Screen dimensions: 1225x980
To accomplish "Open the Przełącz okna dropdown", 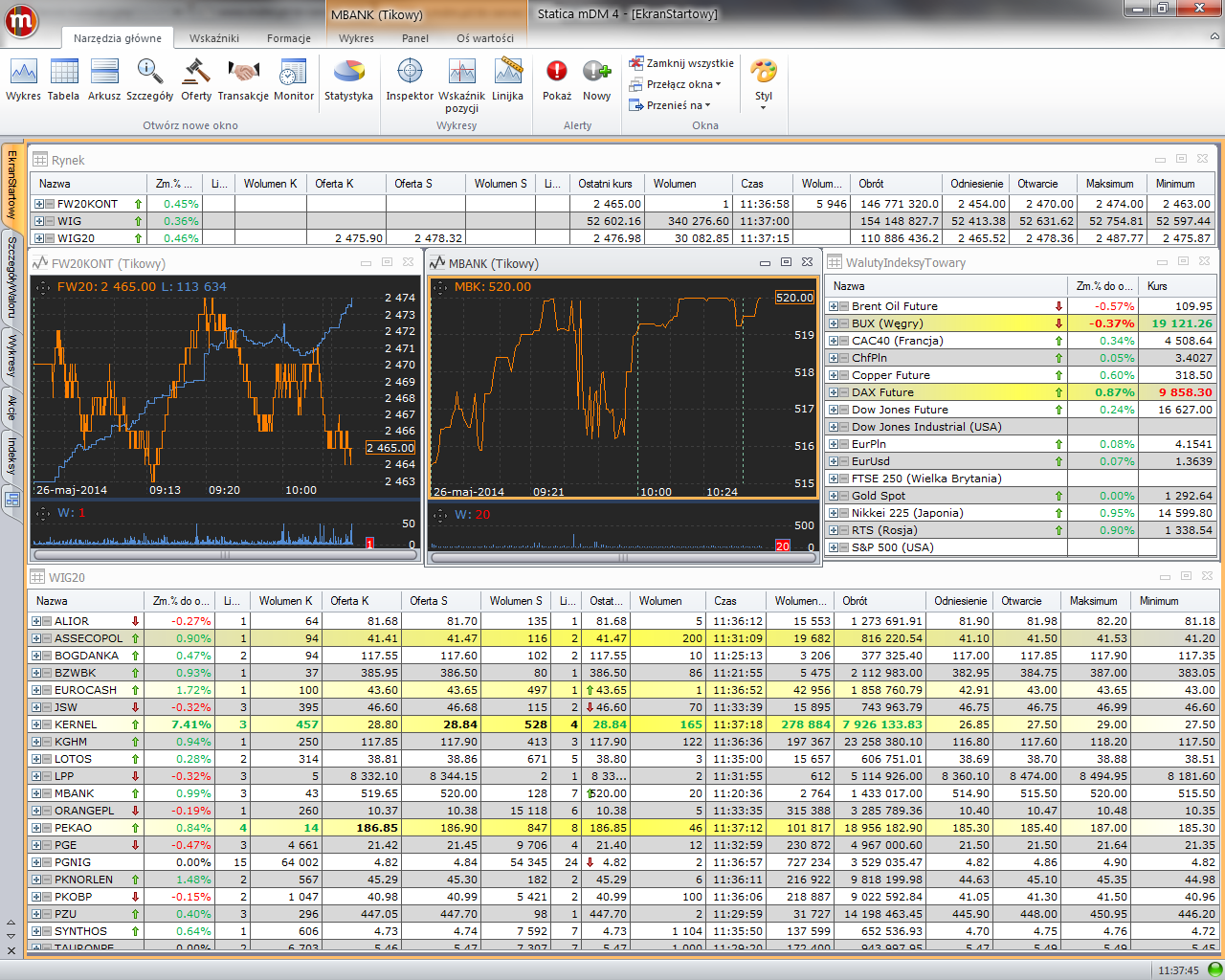I will (676, 84).
